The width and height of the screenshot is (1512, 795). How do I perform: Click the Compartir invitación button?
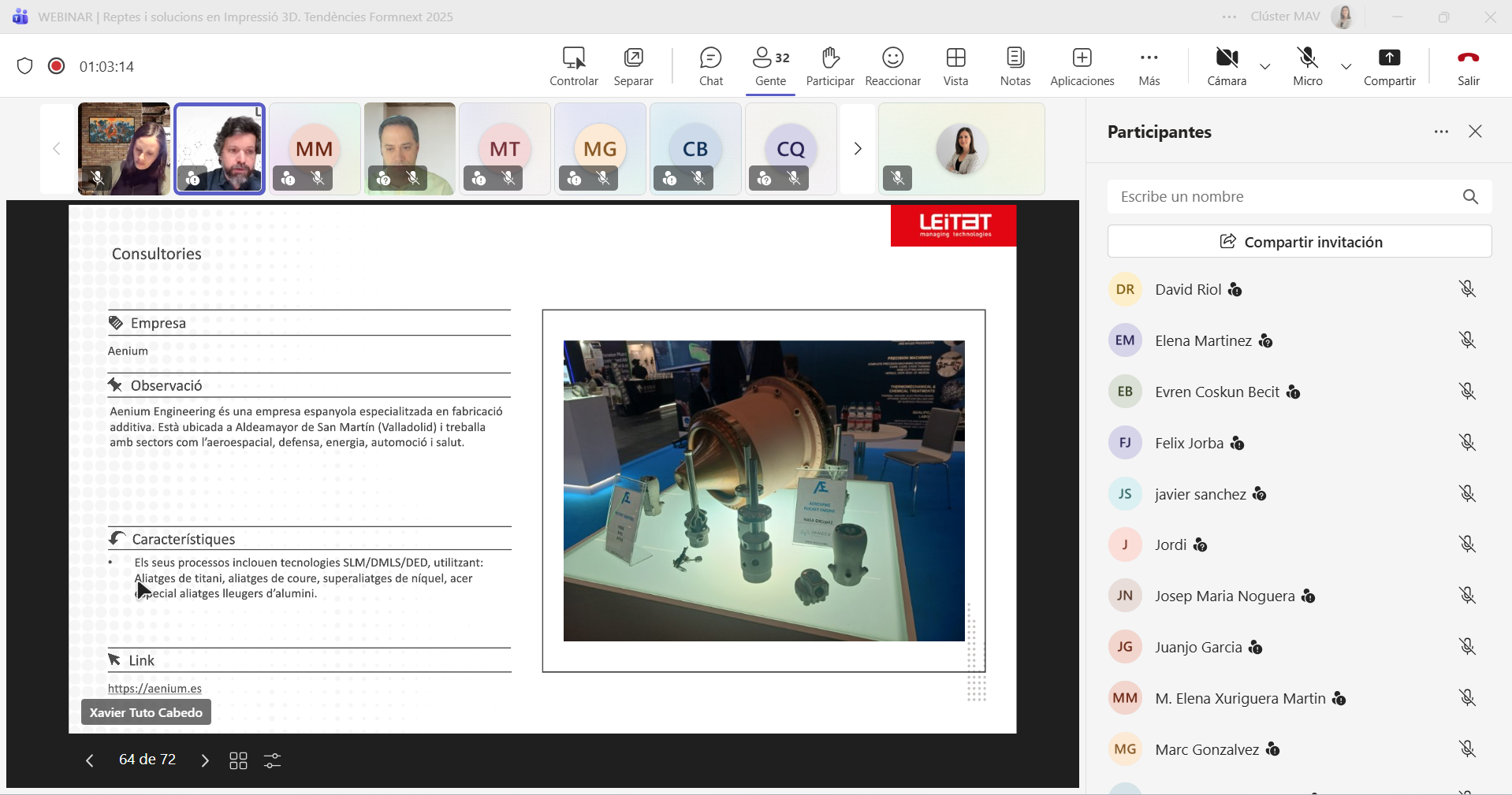click(x=1299, y=242)
